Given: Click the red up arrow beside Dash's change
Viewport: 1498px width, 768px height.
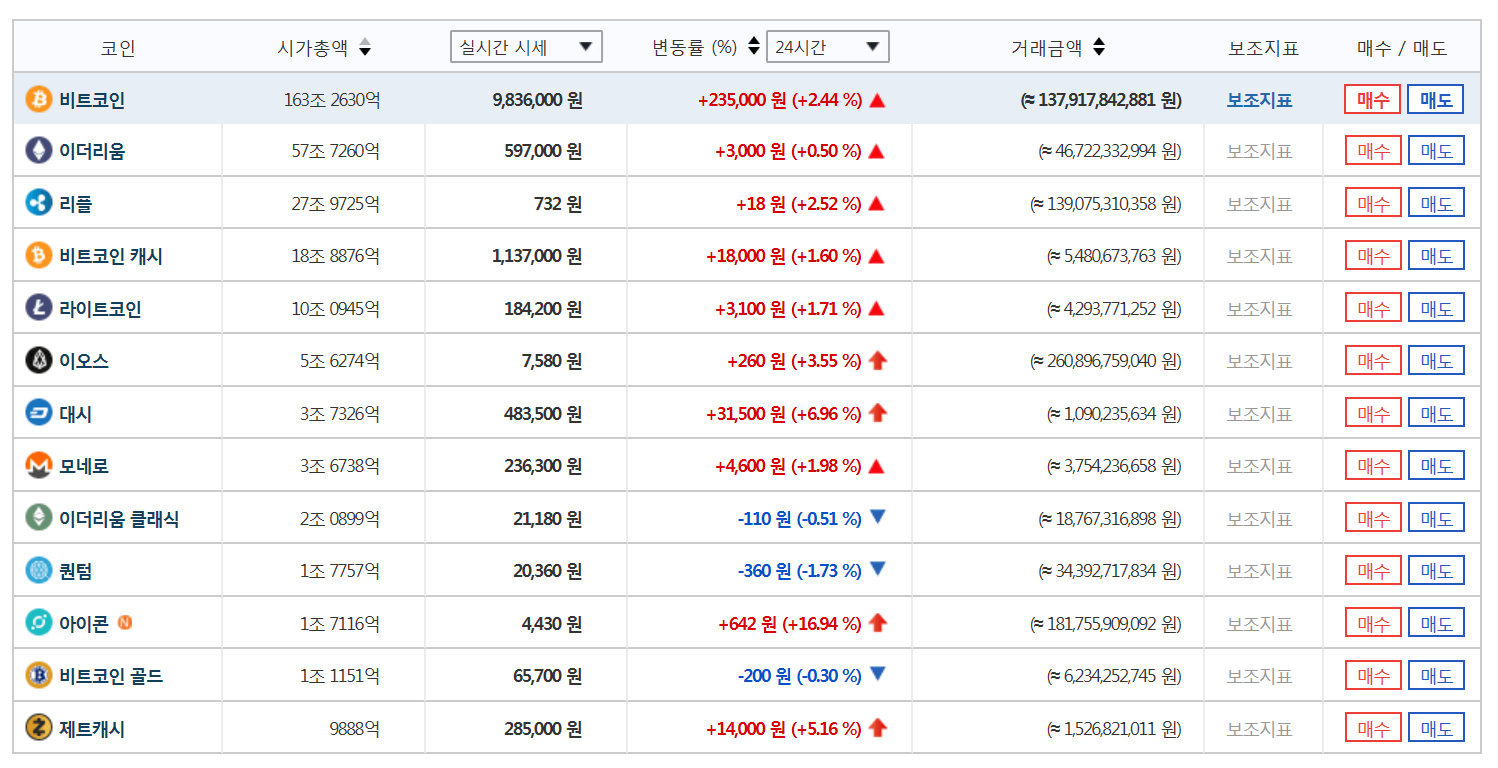Looking at the screenshot, I should point(877,412).
